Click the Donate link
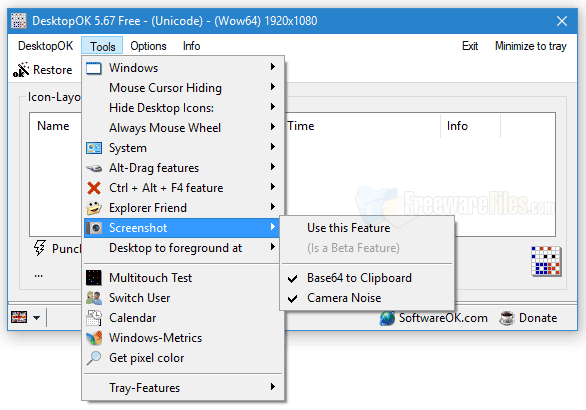586x410 pixels. pos(538,318)
